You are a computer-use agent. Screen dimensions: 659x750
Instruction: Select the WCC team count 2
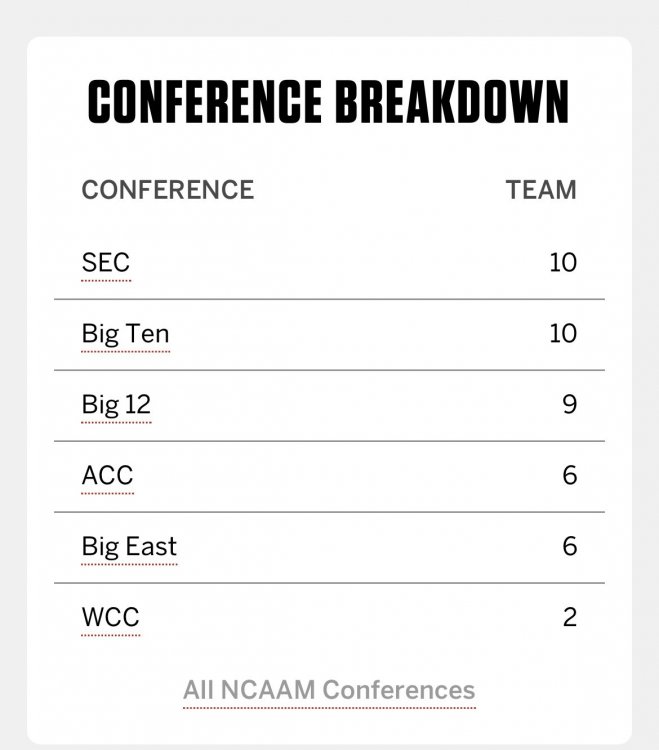569,617
